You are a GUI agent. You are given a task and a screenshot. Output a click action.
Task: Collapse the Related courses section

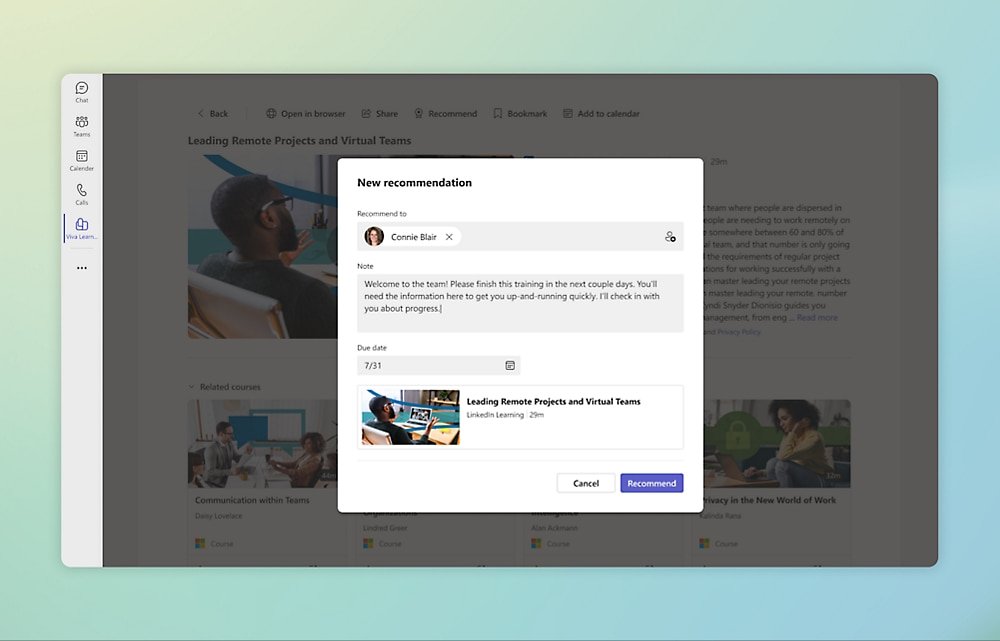(x=192, y=387)
